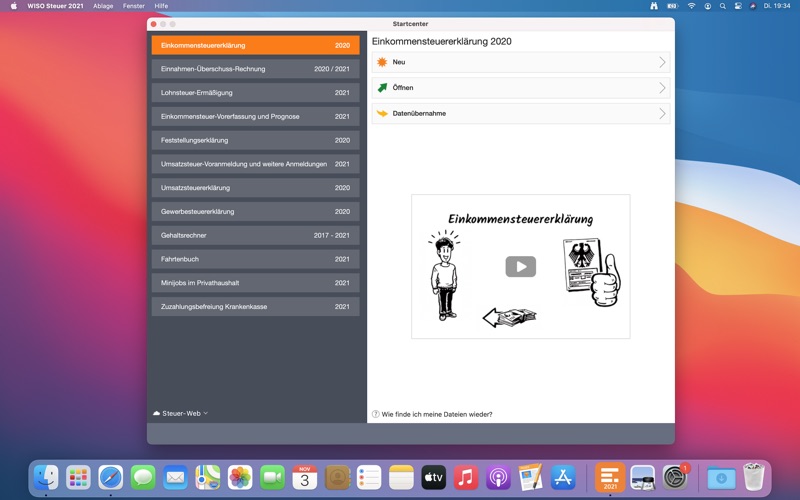Viewport: 800px width, 500px height.
Task: Click the chevron on the Neu row
Action: pos(662,62)
